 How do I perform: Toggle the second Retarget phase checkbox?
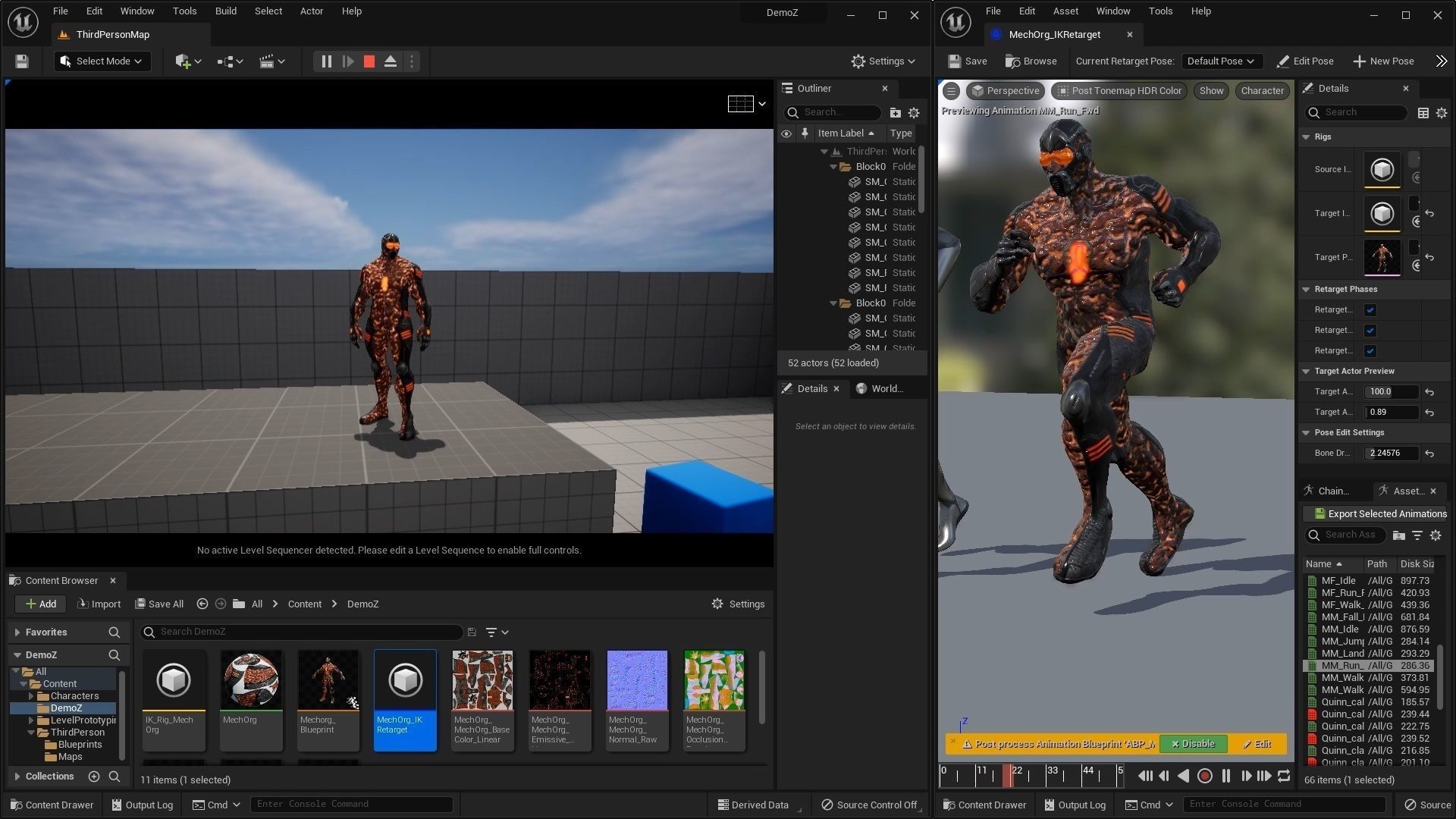[x=1370, y=331]
